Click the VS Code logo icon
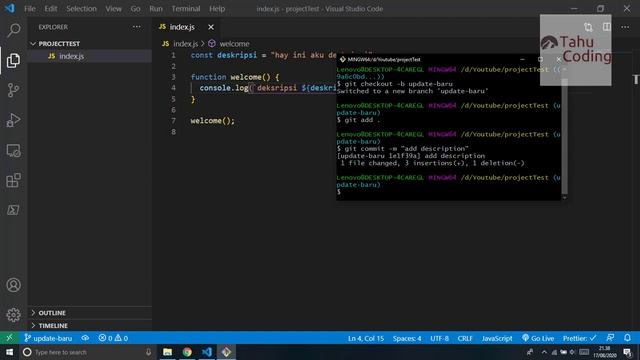Viewport: 640px width, 360px height. (9, 8)
